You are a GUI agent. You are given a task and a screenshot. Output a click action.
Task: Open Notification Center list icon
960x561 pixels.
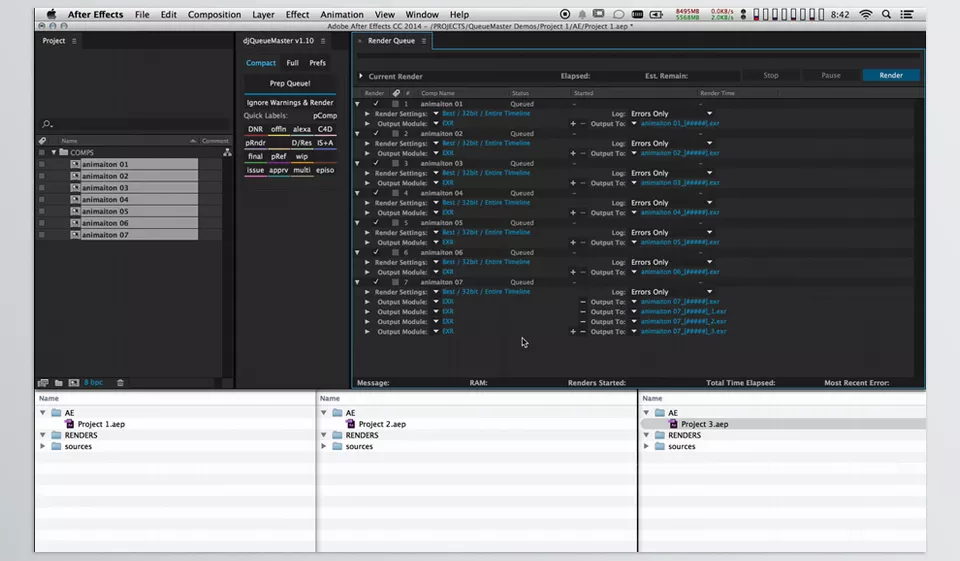click(x=907, y=14)
